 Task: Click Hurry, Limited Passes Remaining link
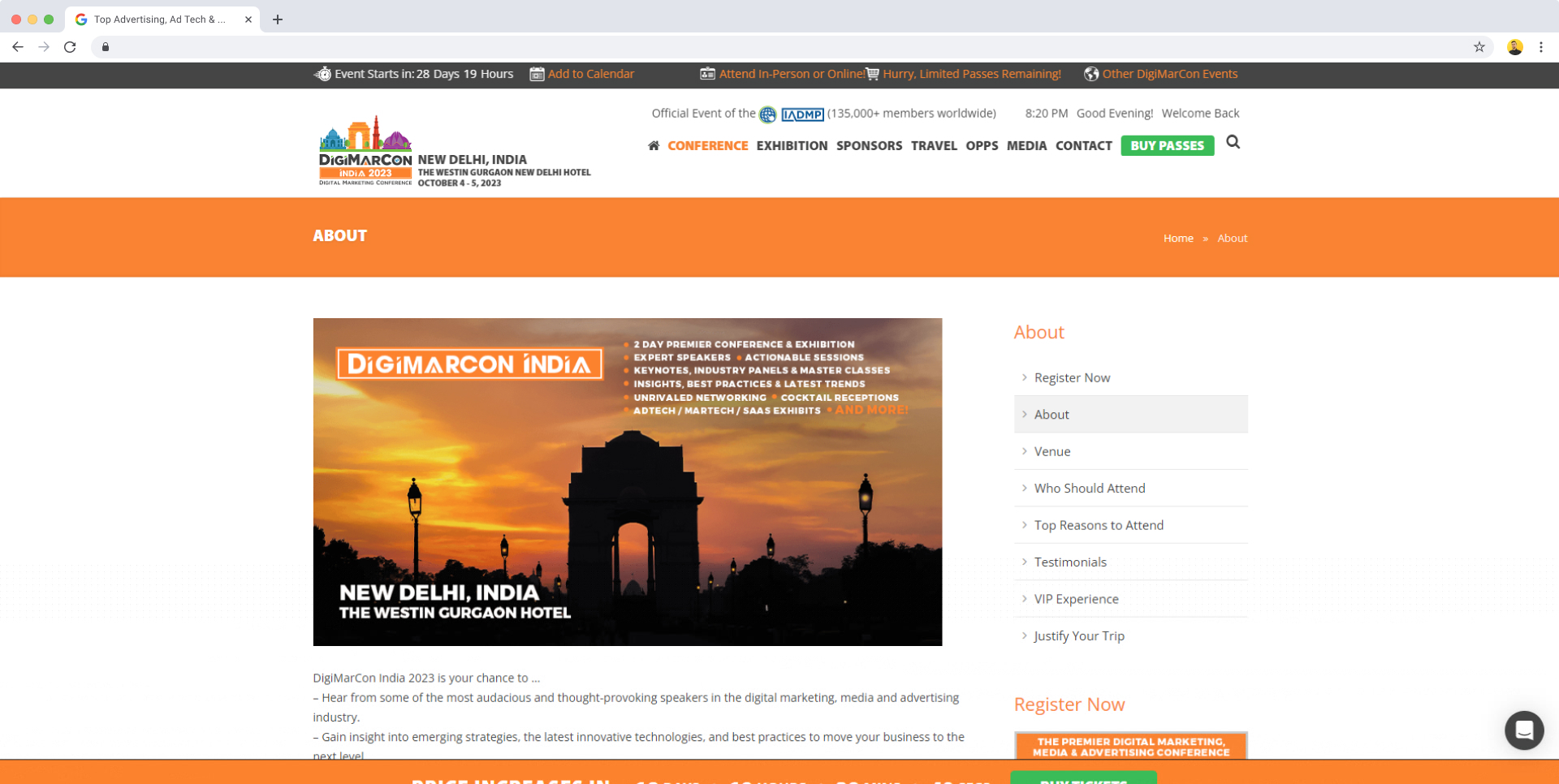tap(972, 74)
